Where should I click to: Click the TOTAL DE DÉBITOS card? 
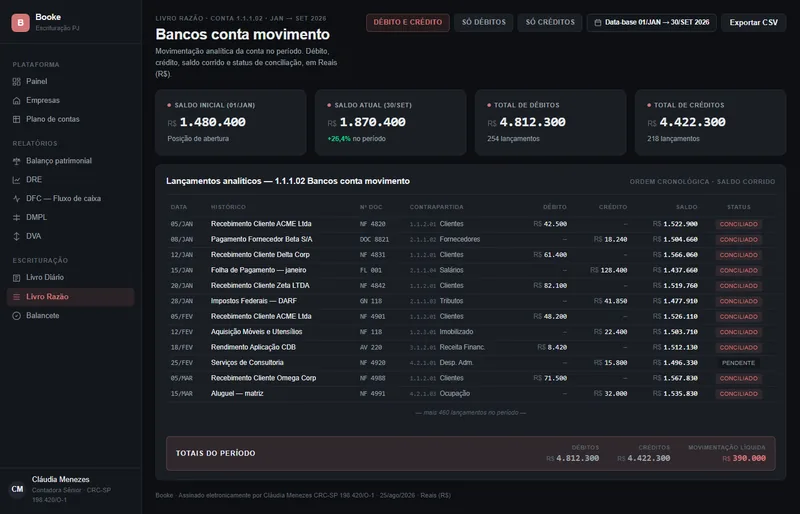click(x=551, y=123)
